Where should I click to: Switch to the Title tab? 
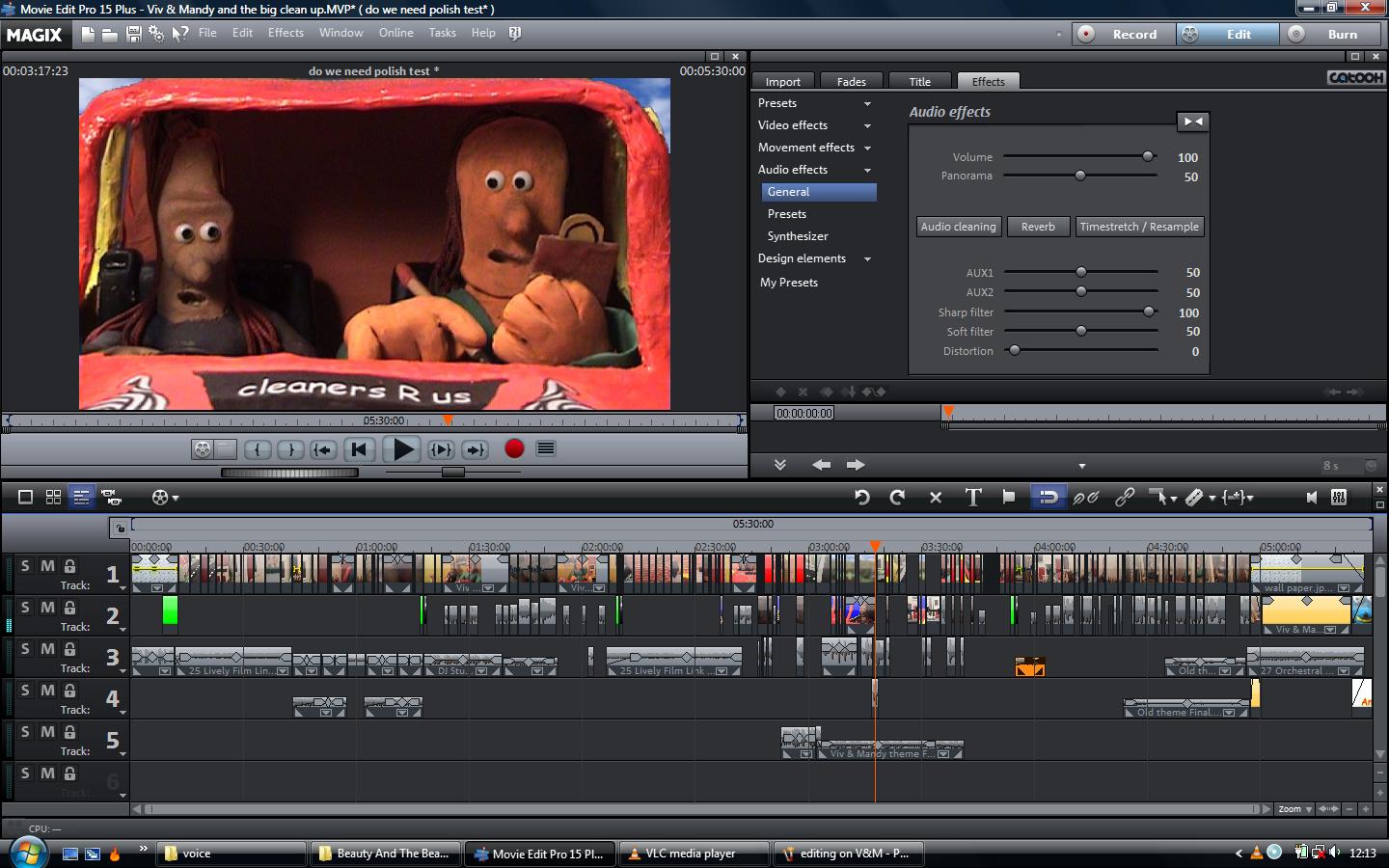tap(920, 82)
